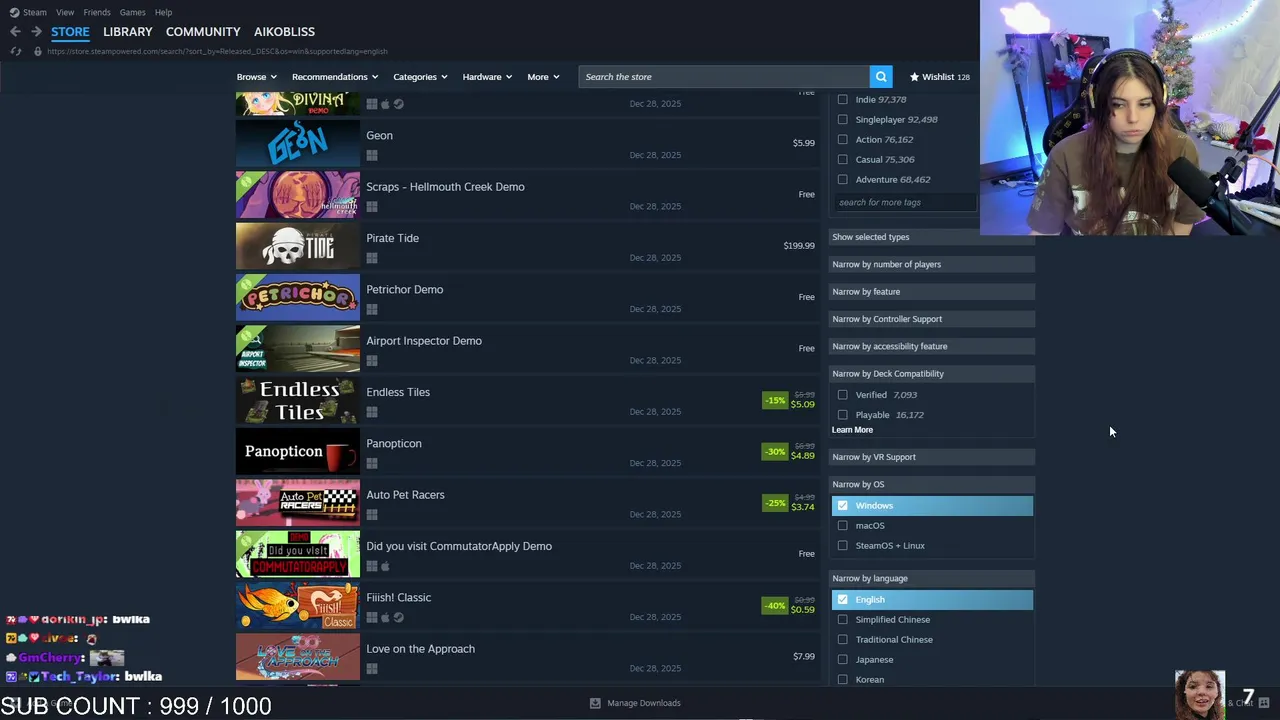This screenshot has width=1280, height=720.
Task: Click the Windows platform icon under Geon
Action: pos(372,155)
